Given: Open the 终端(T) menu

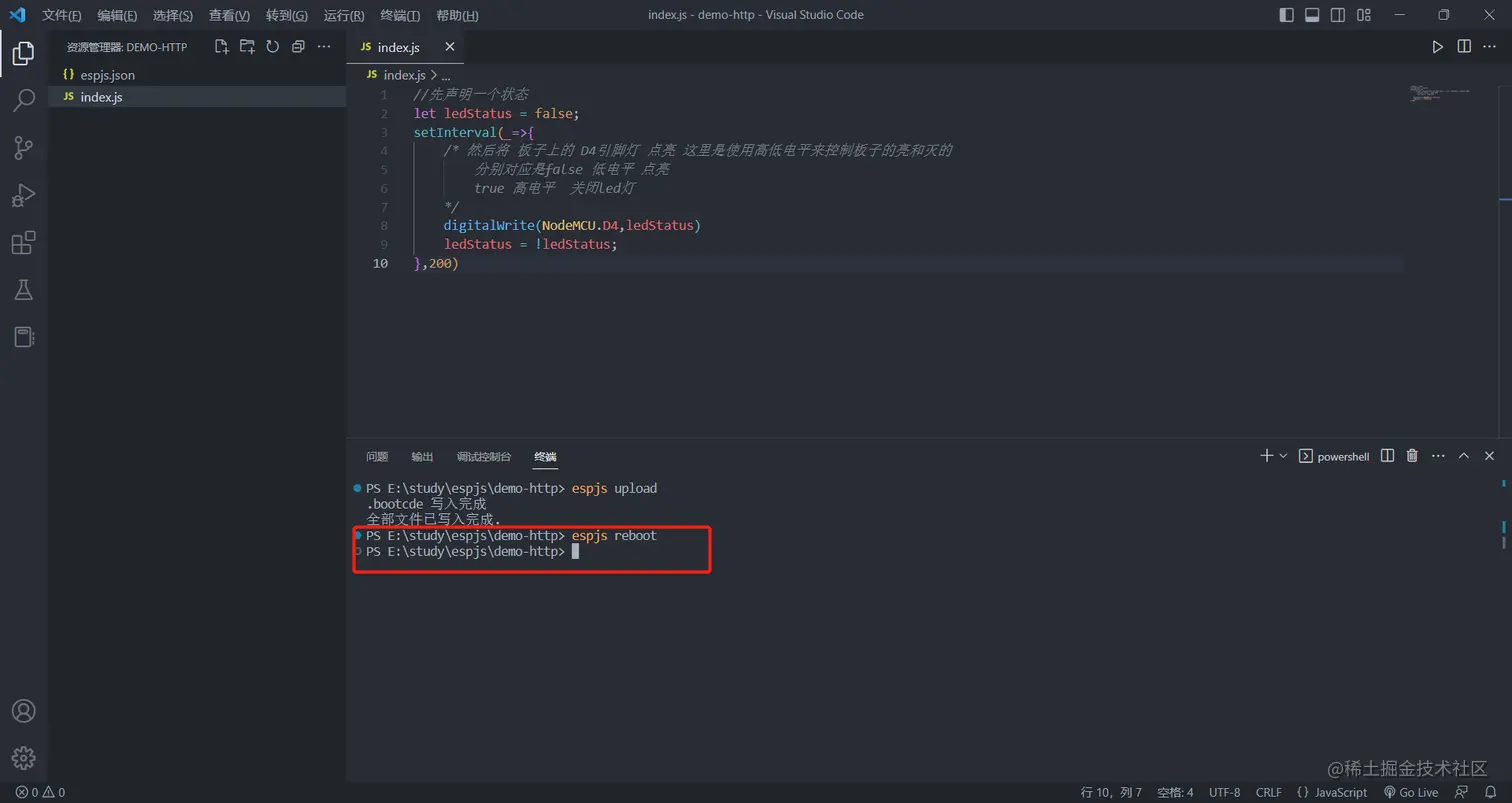Looking at the screenshot, I should click(x=401, y=15).
